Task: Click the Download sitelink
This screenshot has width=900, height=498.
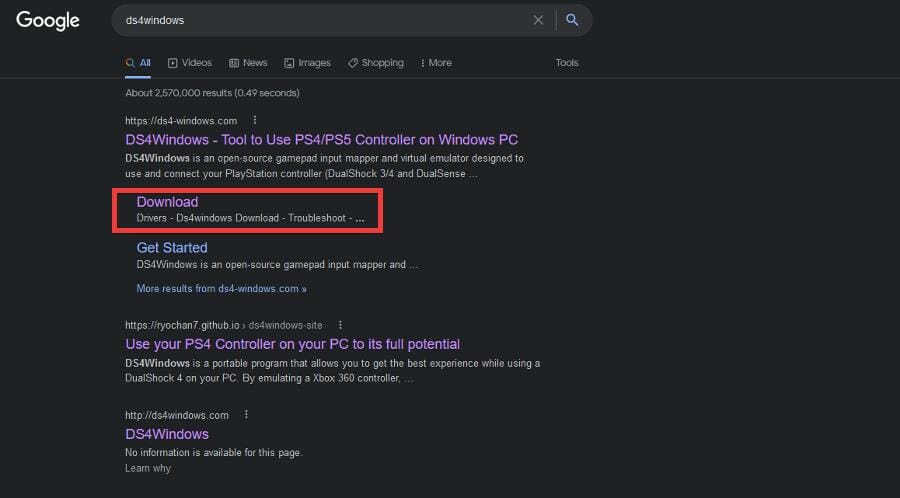Action: [x=167, y=202]
